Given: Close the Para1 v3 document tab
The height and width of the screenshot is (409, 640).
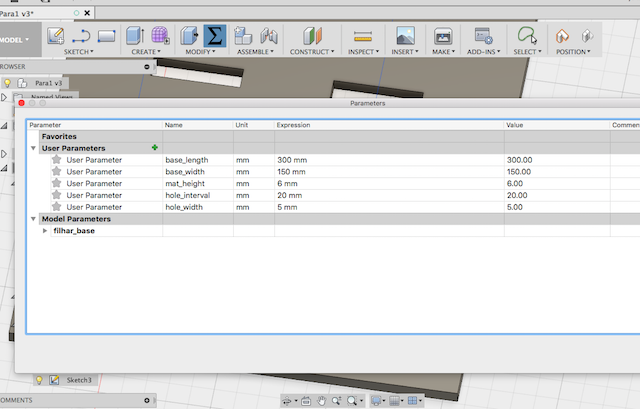Looking at the screenshot, I should tap(87, 13).
